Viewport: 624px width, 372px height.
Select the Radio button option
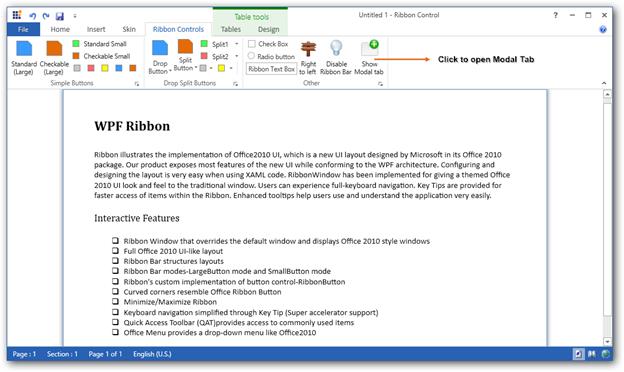point(251,56)
